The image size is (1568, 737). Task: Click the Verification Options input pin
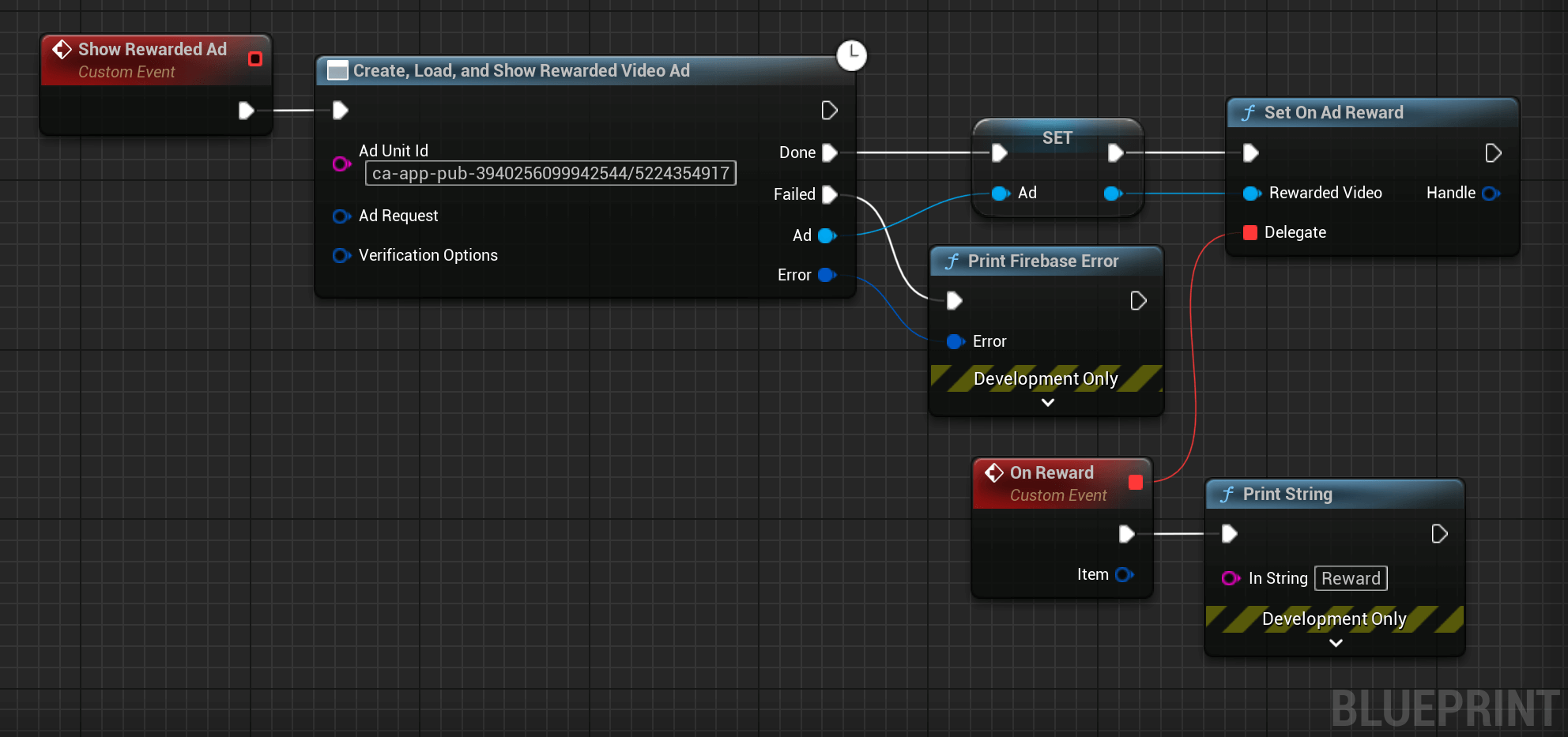(341, 256)
